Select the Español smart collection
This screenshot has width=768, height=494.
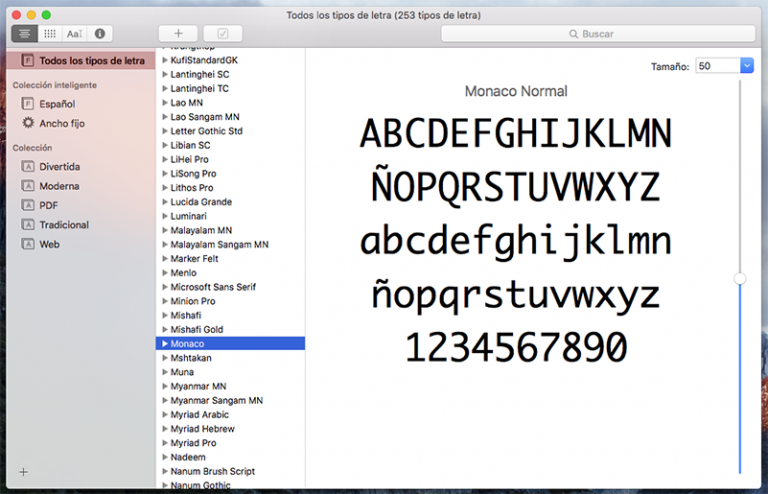click(x=57, y=104)
